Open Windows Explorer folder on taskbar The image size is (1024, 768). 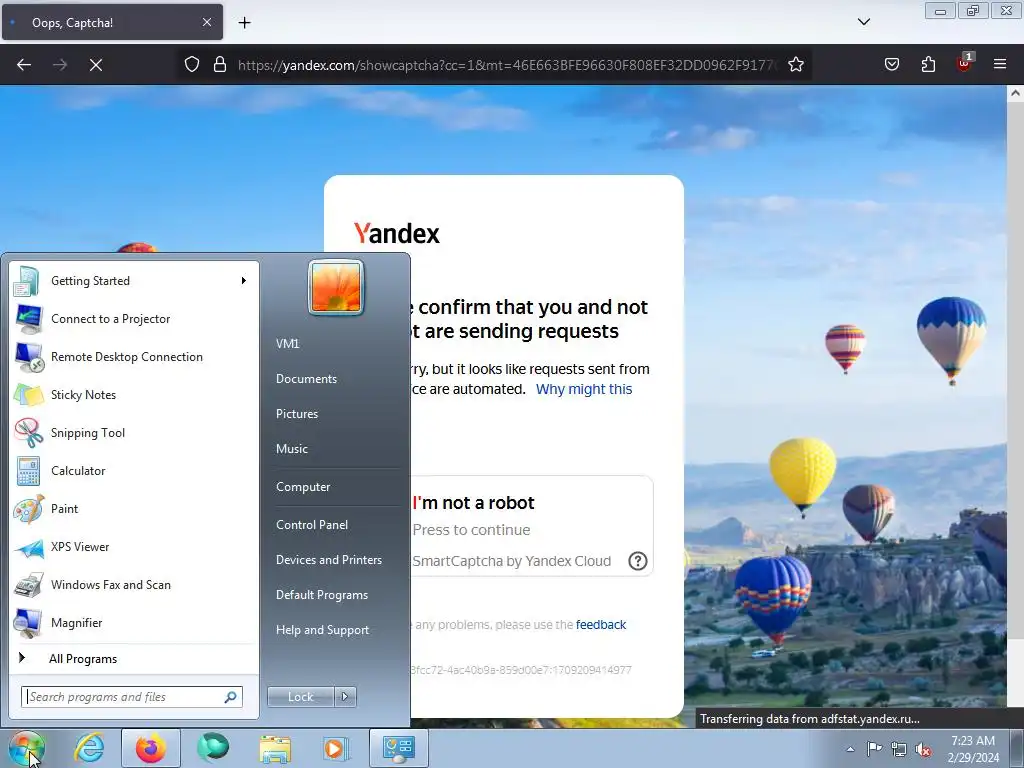click(275, 748)
